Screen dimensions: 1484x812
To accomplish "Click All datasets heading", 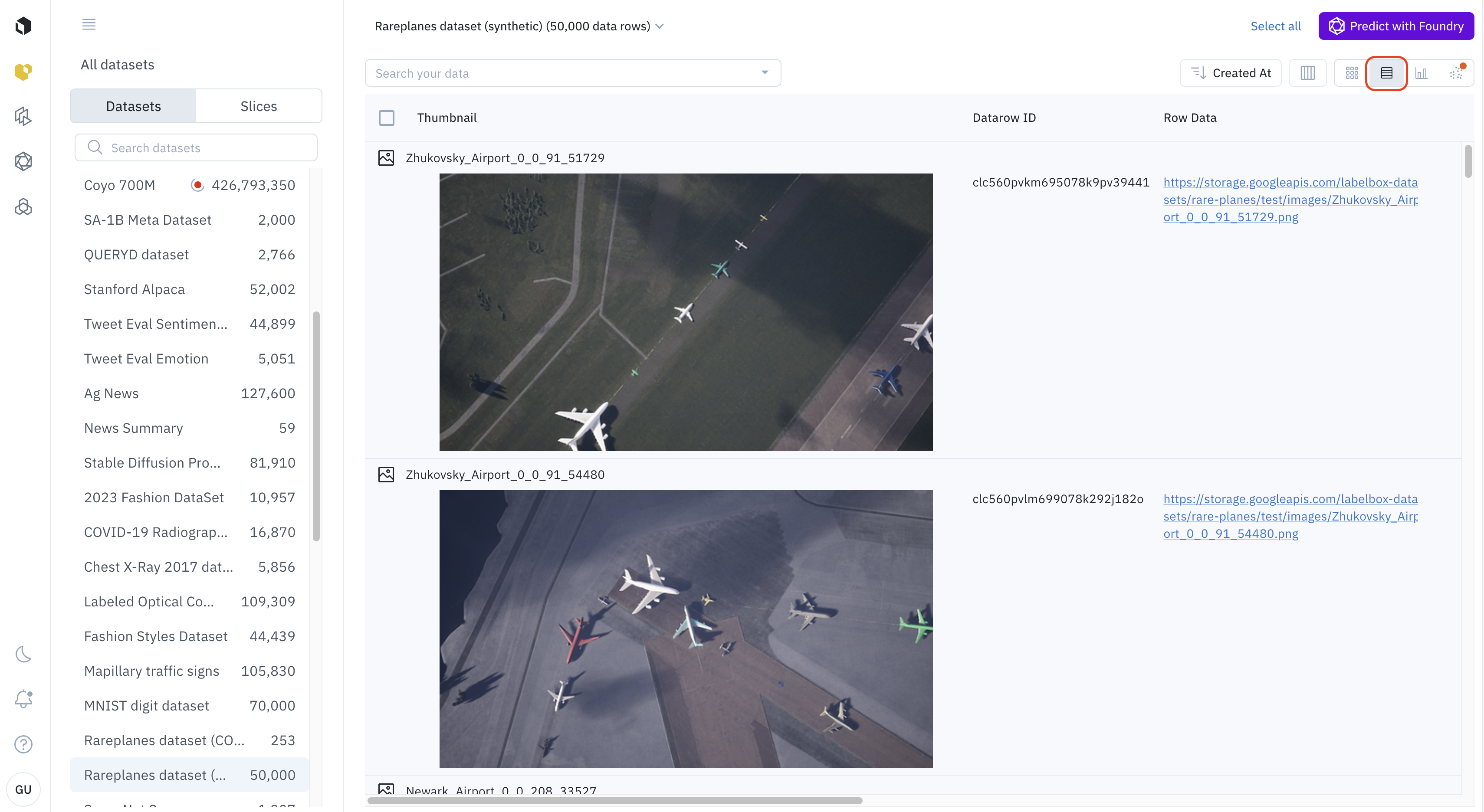I will tap(118, 65).
